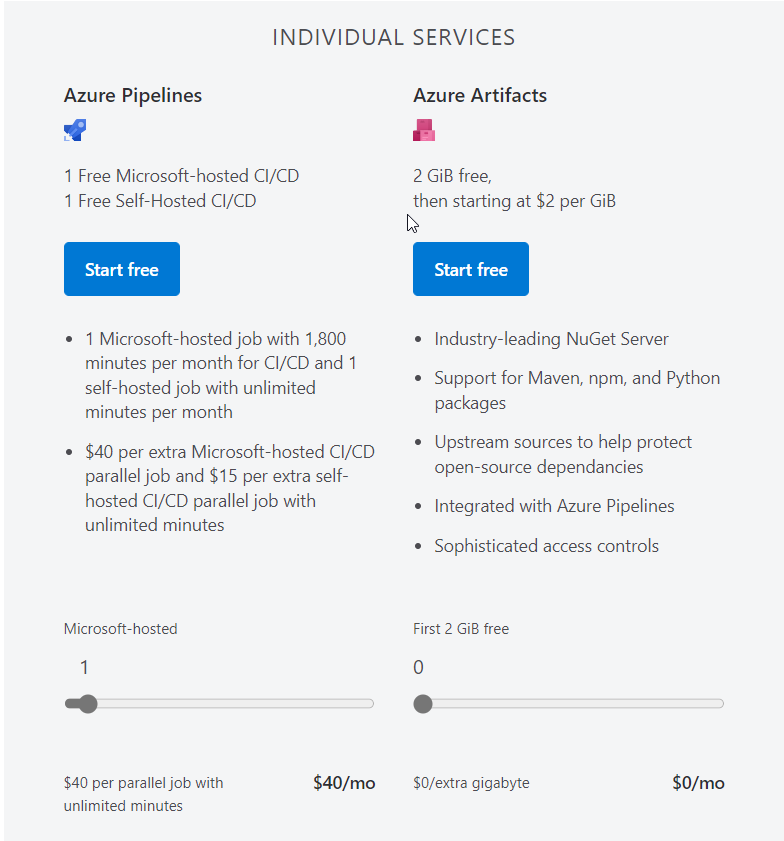Click the Microsoft-hosted slider label
Viewport: 784px width, 841px height.
(x=121, y=629)
